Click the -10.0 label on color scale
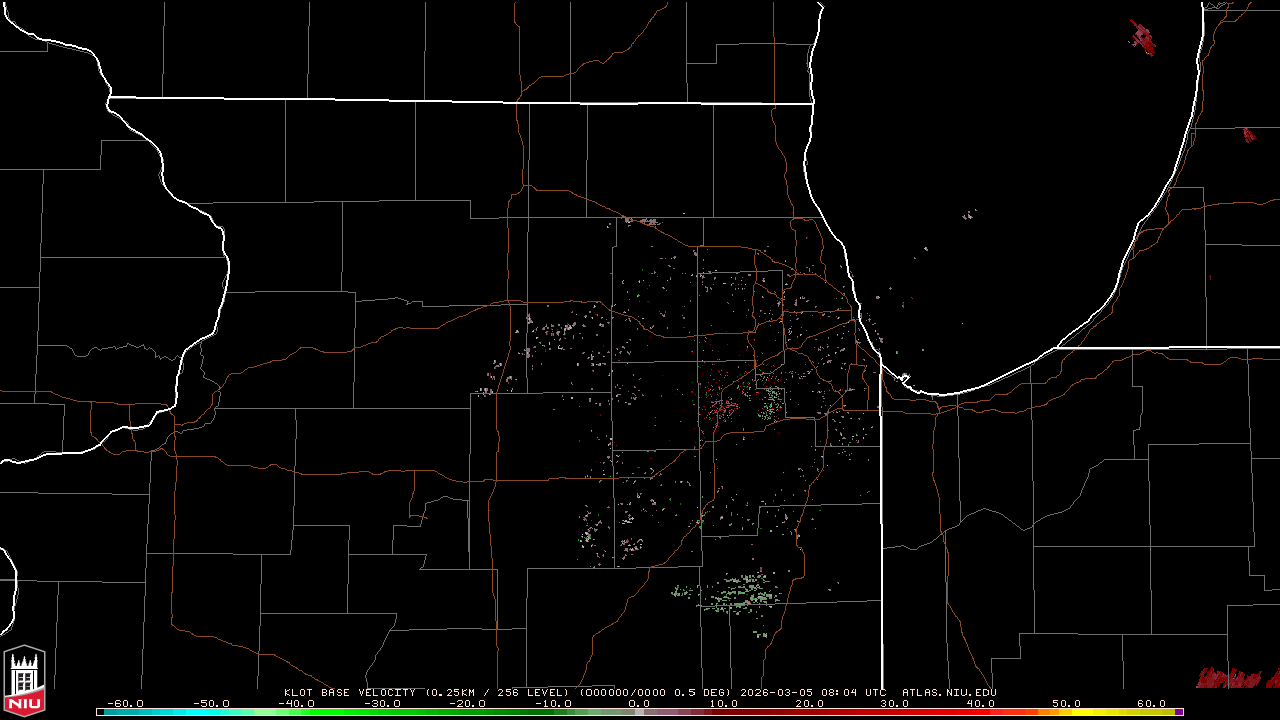 click(554, 704)
